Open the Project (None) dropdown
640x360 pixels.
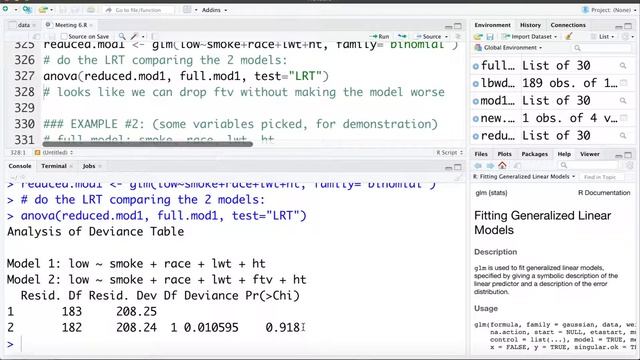(608, 10)
